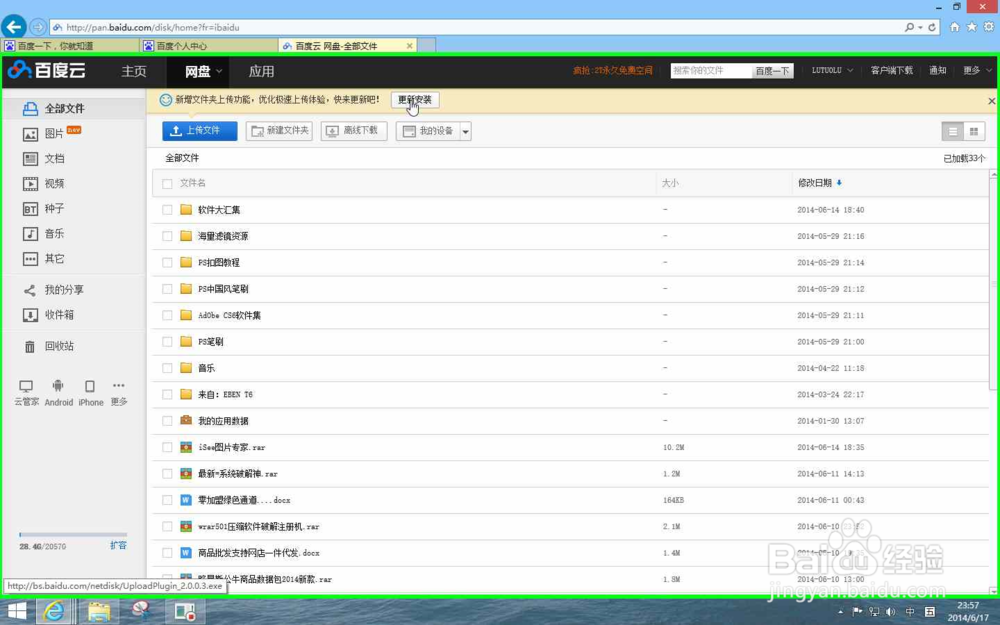Screen dimensions: 1000x625
Task: Check the PS笔刷 folder checkbox
Action: click(167, 342)
